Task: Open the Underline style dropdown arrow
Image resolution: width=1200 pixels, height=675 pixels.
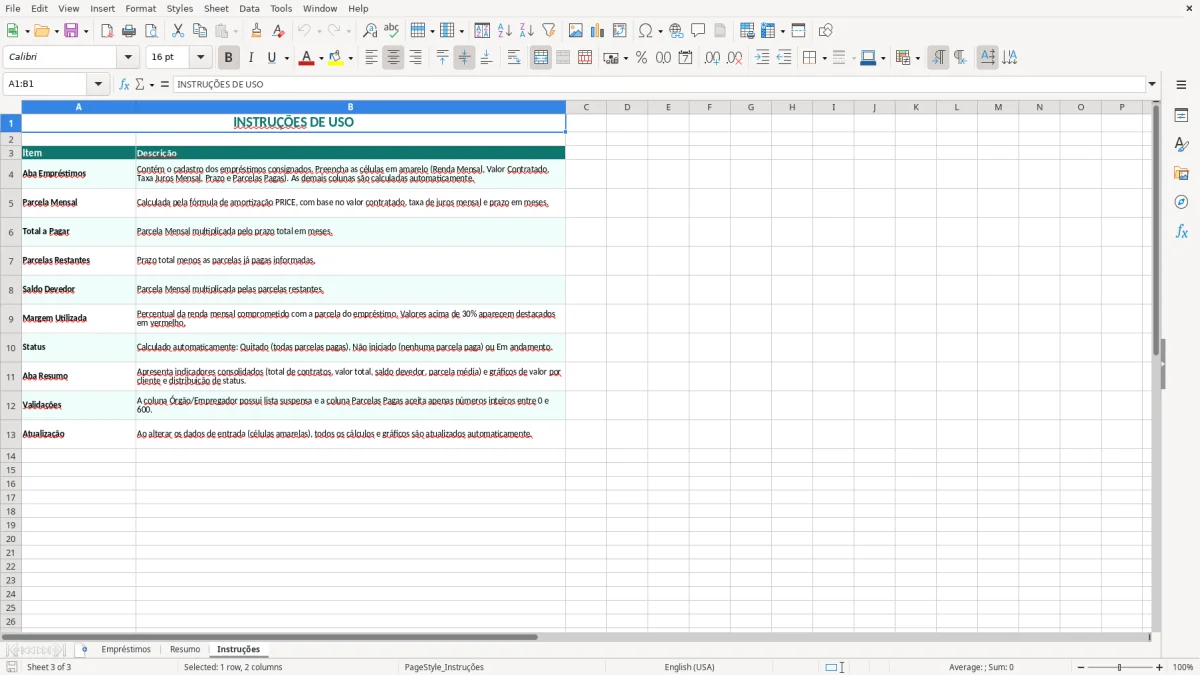Action: tap(286, 58)
